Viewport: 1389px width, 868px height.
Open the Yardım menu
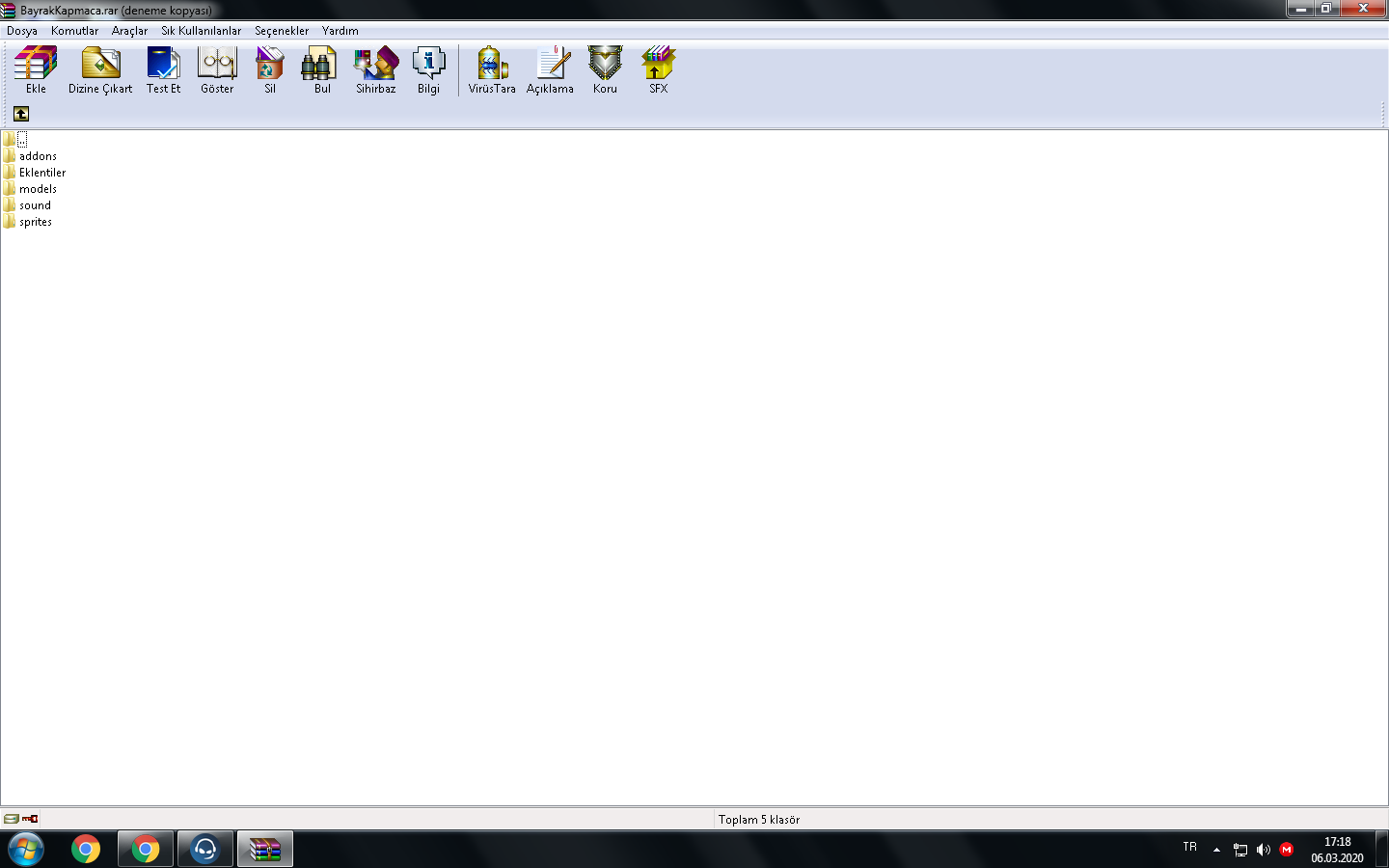(x=340, y=31)
